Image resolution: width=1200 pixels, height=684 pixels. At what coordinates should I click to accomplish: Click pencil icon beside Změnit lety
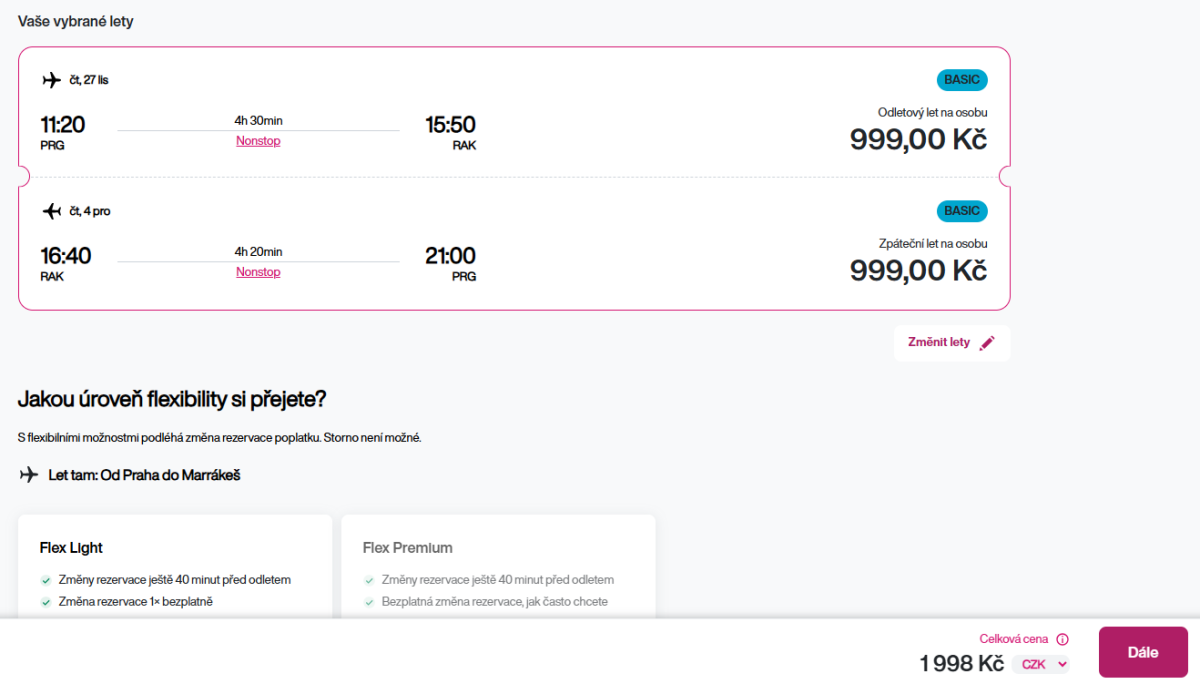(x=987, y=343)
